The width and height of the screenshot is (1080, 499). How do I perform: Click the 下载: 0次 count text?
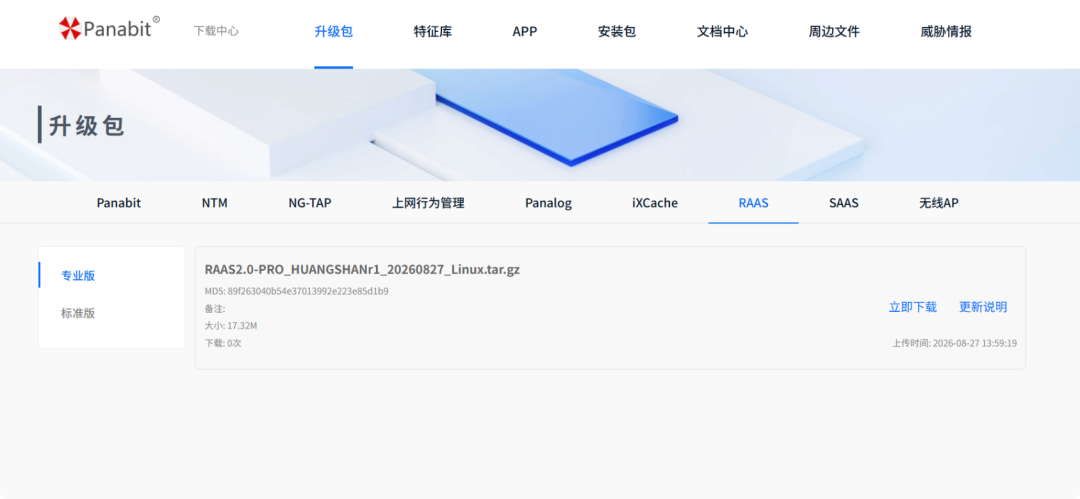click(x=222, y=343)
